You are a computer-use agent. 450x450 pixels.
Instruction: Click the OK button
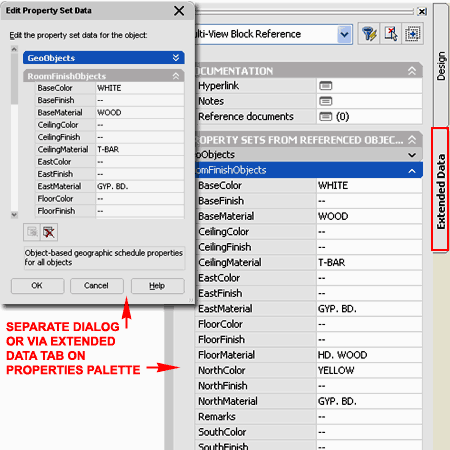[x=37, y=286]
